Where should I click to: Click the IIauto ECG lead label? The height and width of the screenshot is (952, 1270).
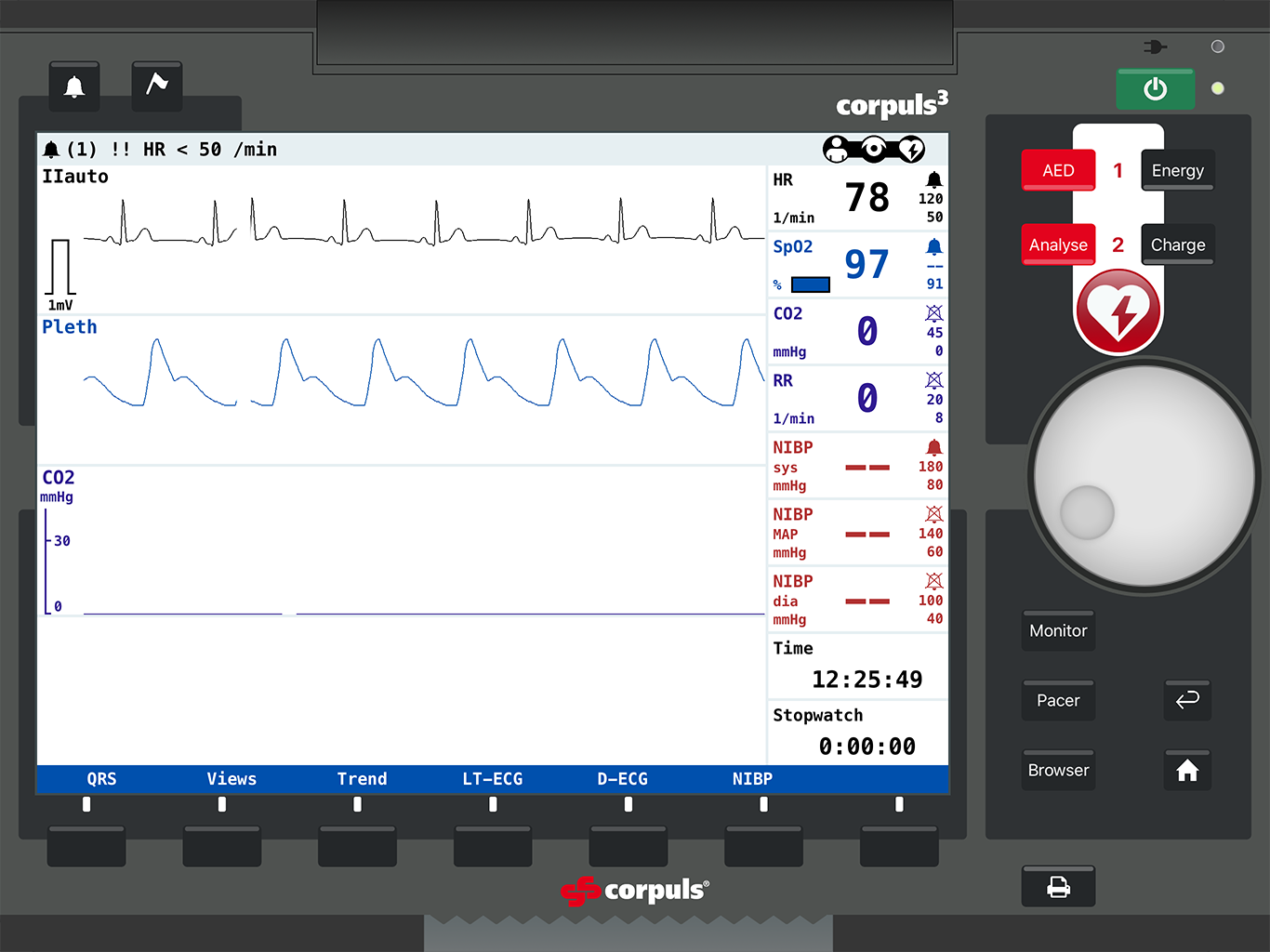point(75,177)
